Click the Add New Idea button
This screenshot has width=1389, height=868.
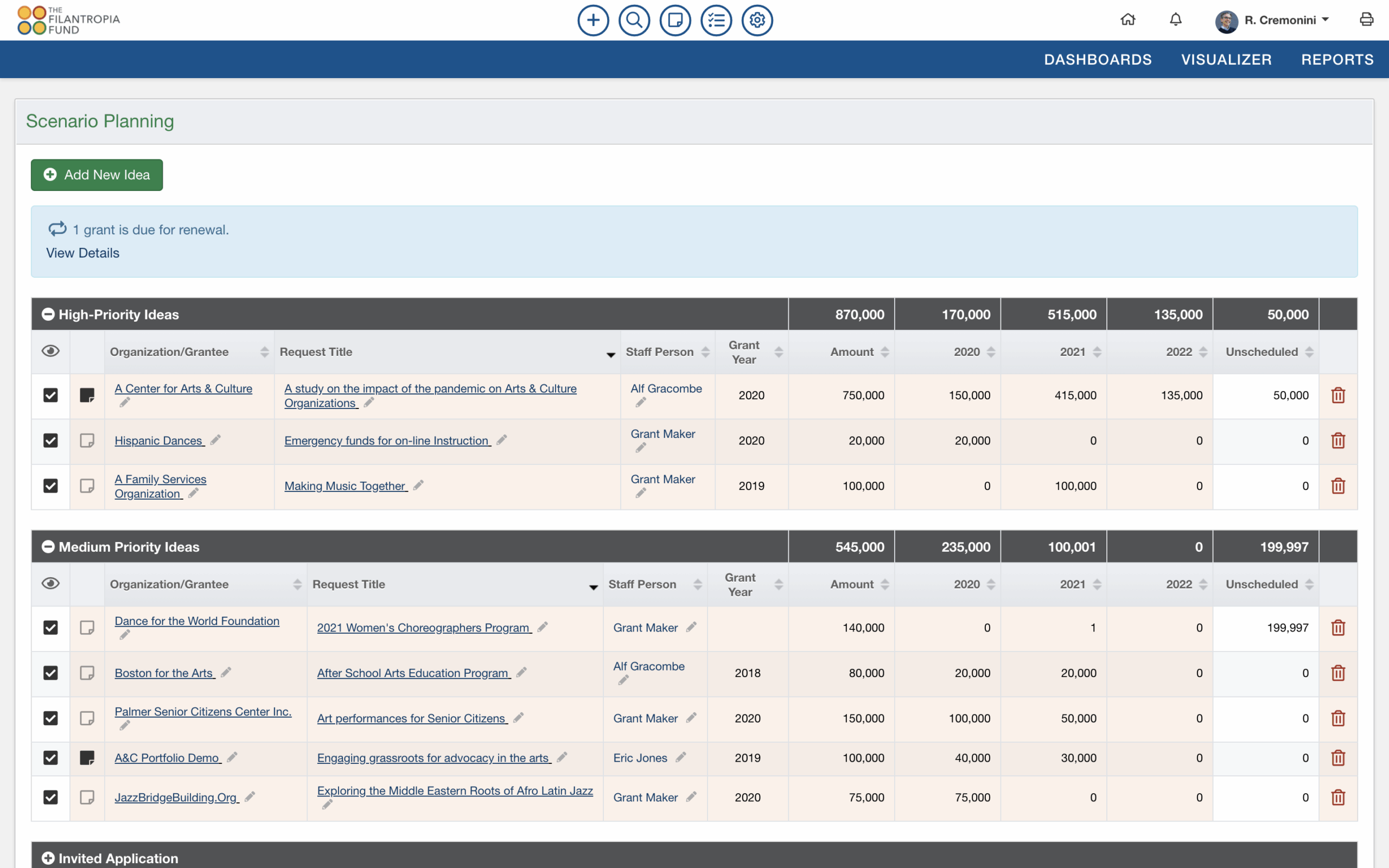(97, 175)
